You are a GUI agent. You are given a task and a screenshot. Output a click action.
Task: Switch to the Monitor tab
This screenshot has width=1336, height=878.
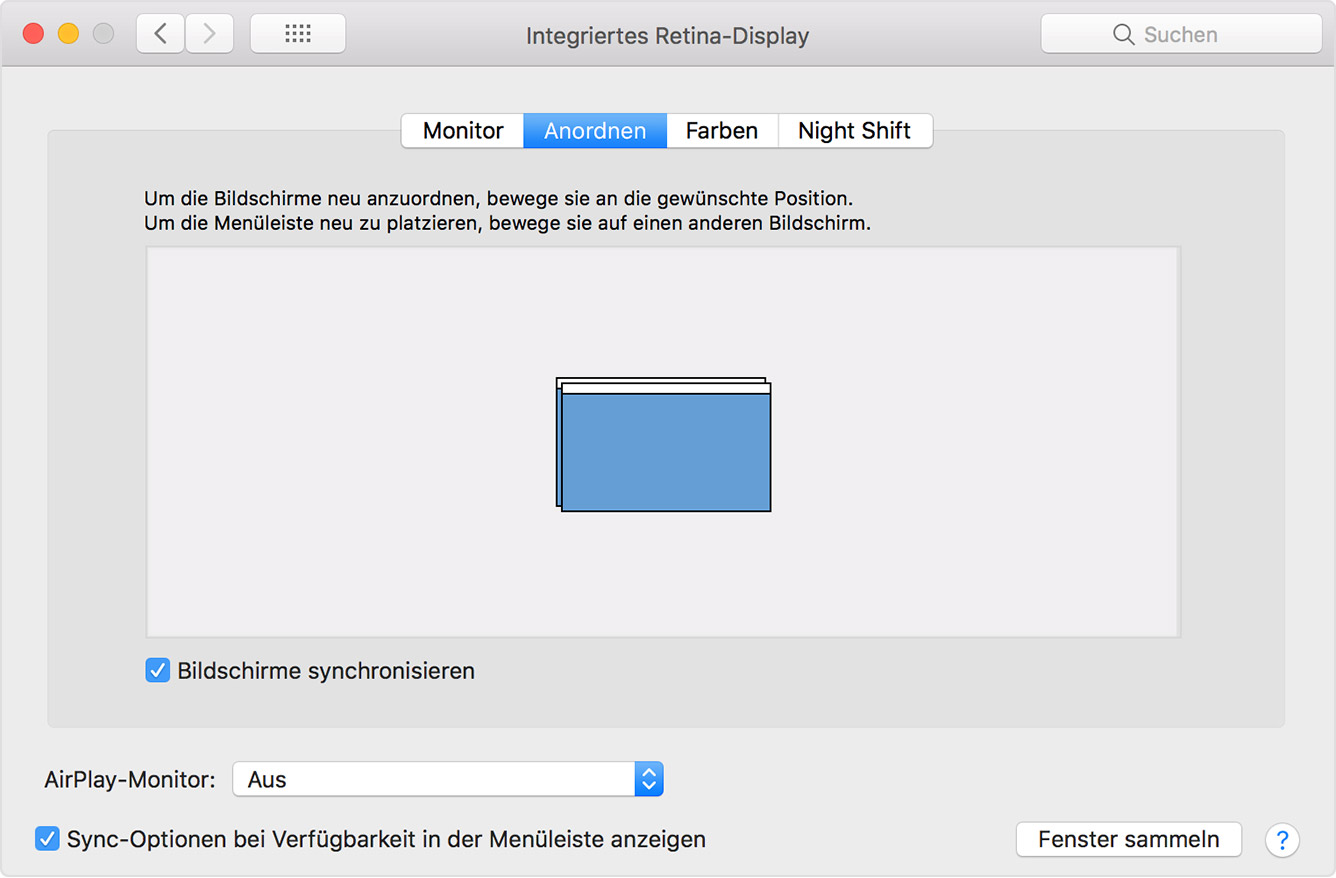pyautogui.click(x=463, y=131)
